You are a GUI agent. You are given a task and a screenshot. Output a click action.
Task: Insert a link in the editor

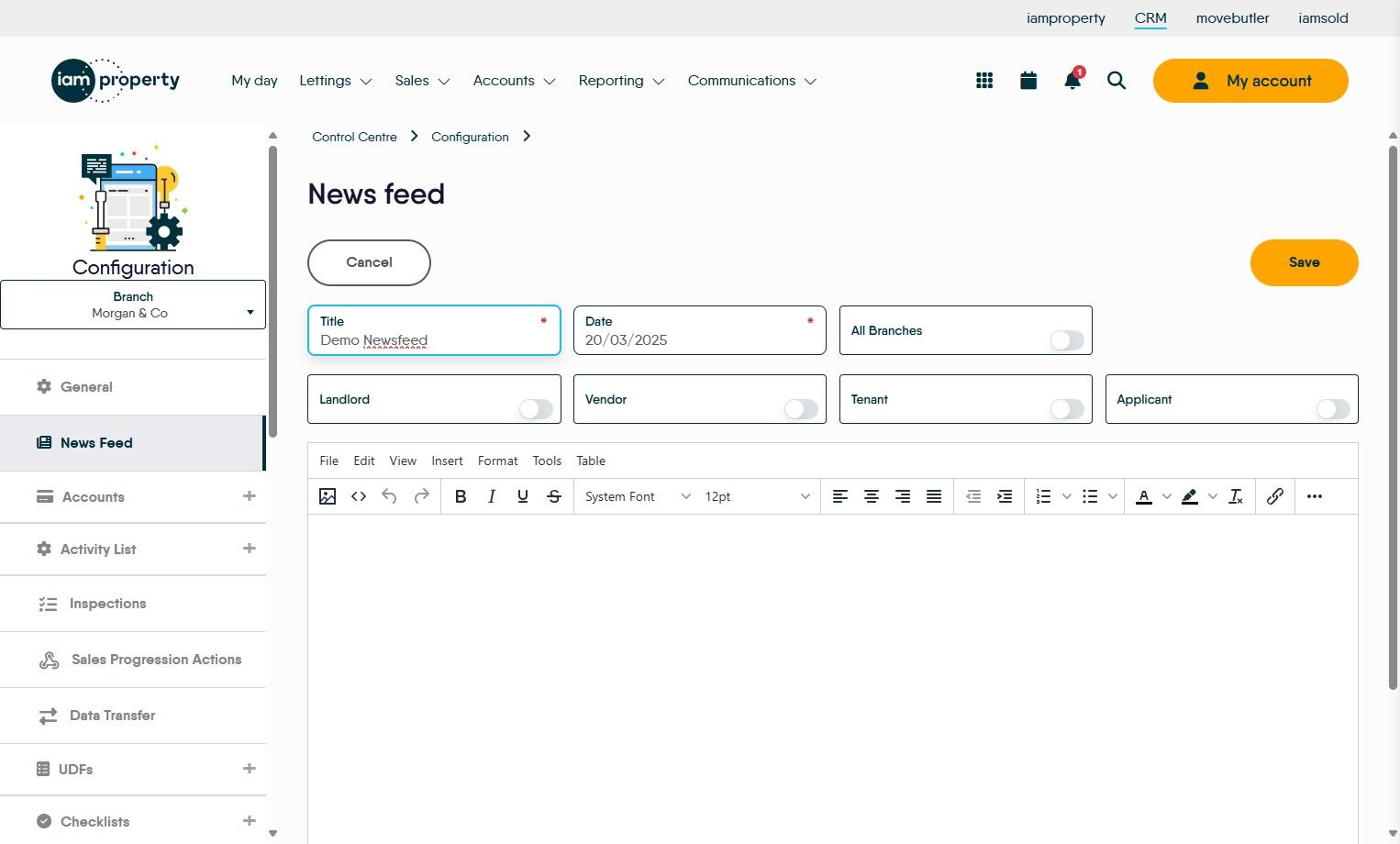click(x=1275, y=496)
